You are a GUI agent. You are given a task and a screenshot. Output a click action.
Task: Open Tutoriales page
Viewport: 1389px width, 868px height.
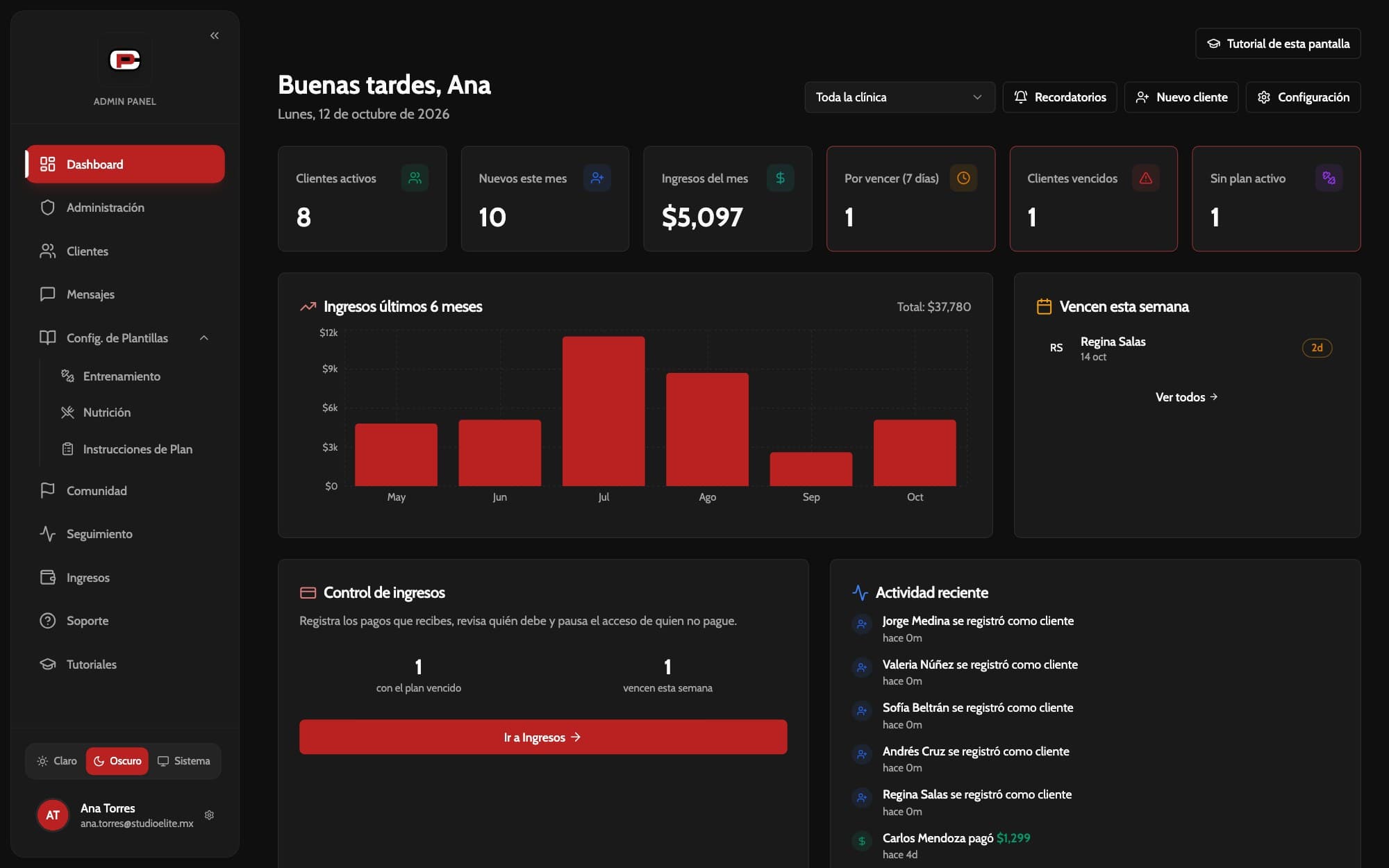(x=125, y=665)
